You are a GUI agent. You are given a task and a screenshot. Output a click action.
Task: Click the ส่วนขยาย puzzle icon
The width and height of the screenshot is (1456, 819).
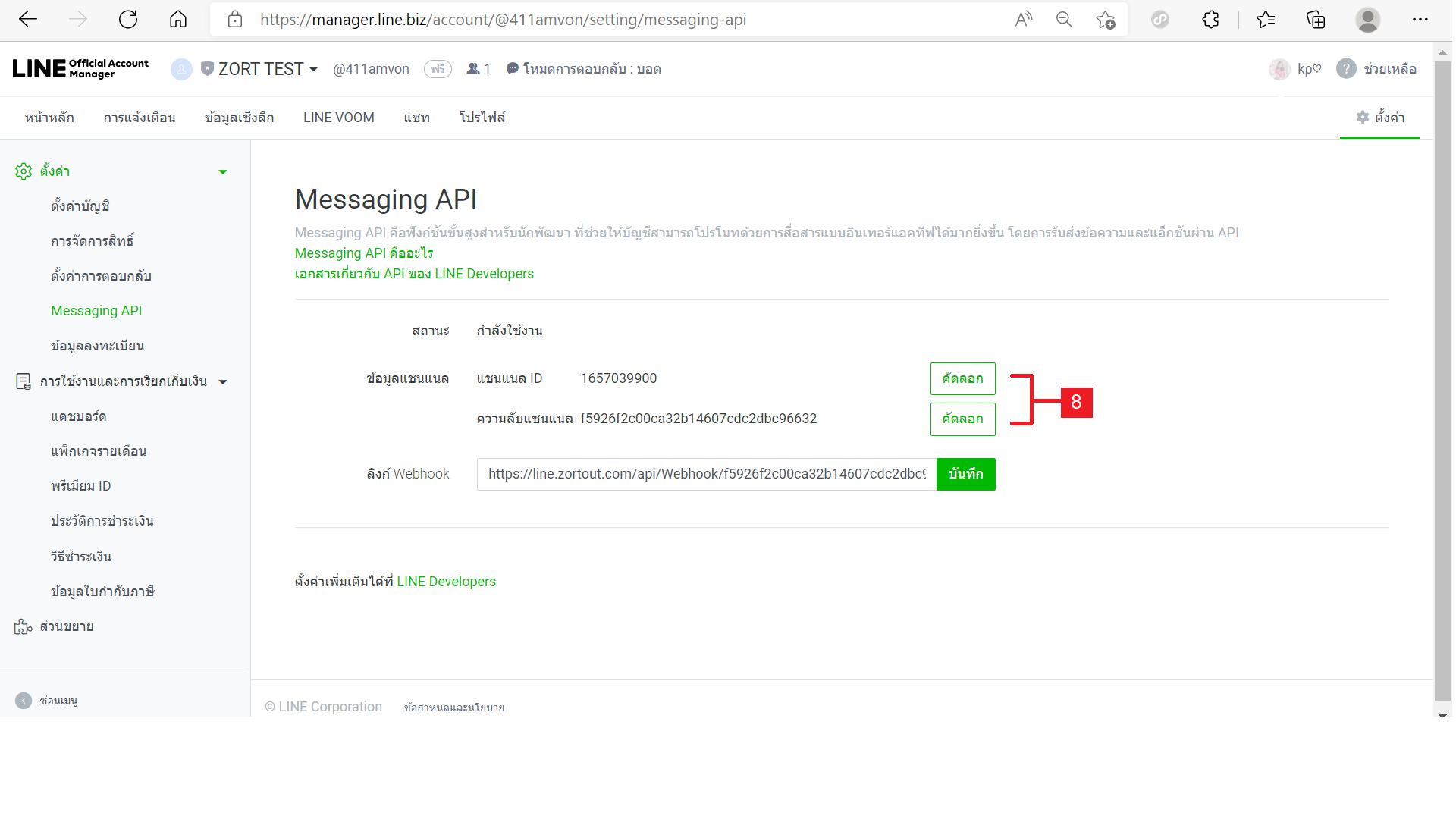point(24,626)
